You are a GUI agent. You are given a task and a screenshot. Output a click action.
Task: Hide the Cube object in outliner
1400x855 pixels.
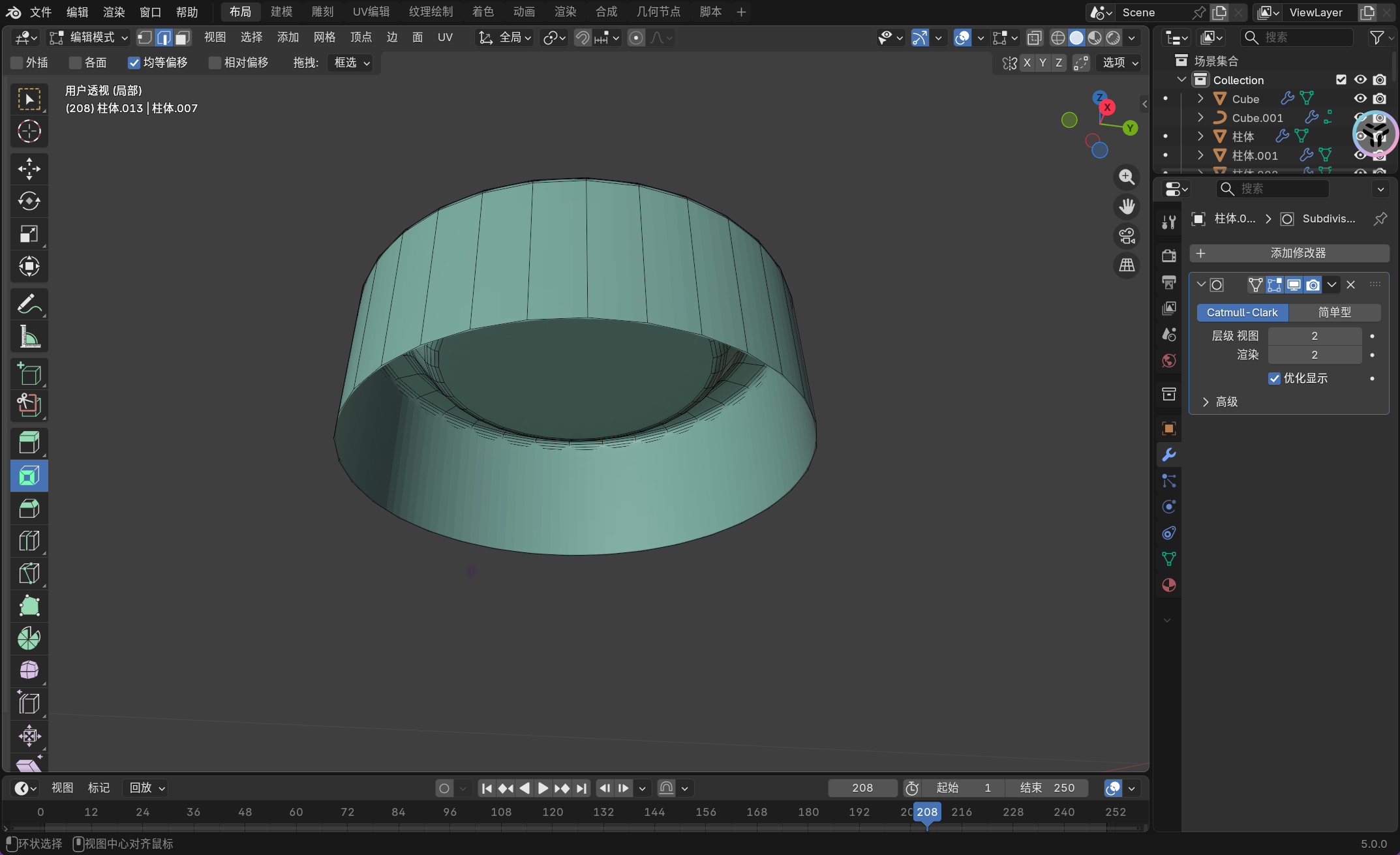(x=1360, y=98)
